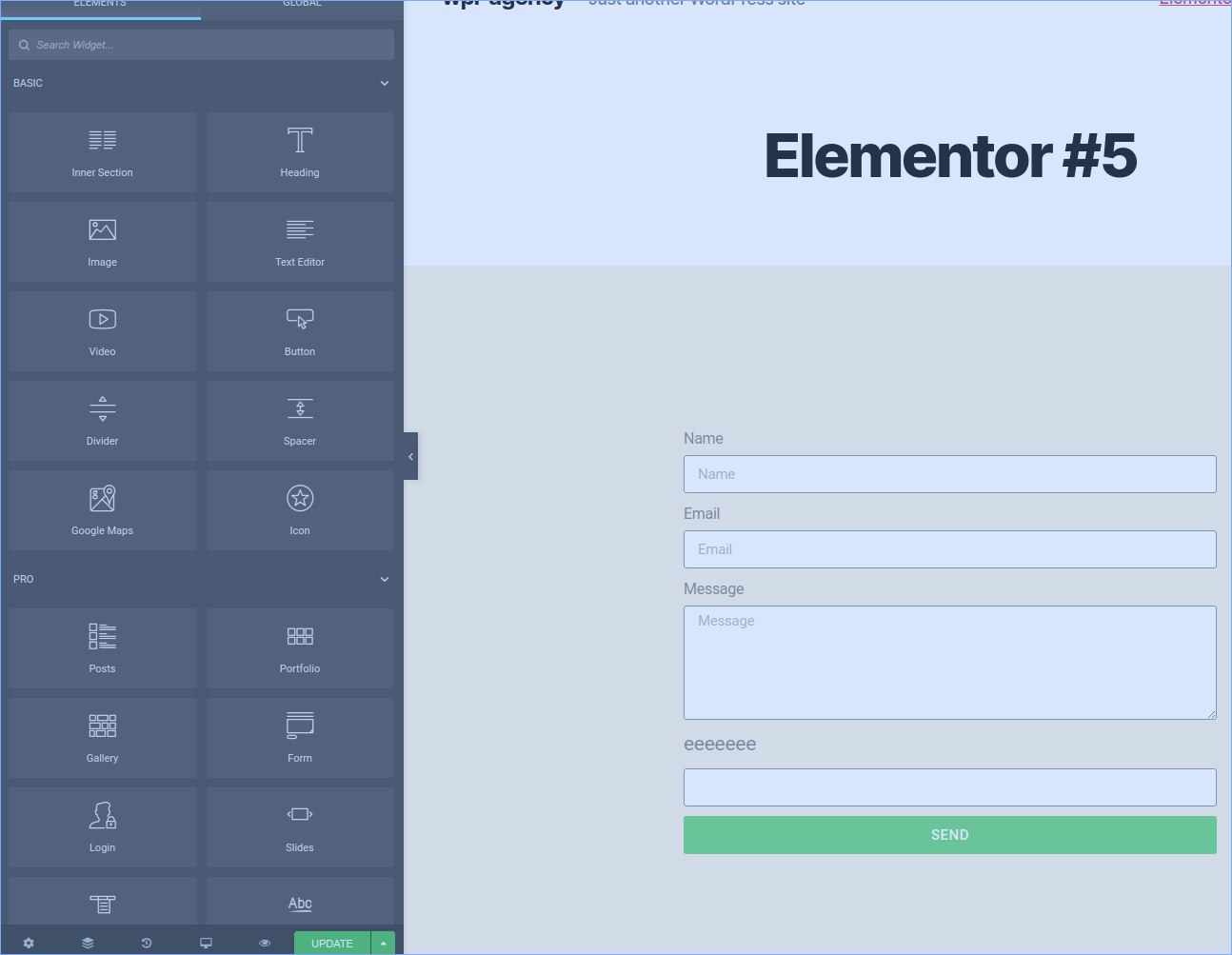This screenshot has width=1232, height=955.
Task: Select the Text Editor widget
Action: [x=300, y=242]
